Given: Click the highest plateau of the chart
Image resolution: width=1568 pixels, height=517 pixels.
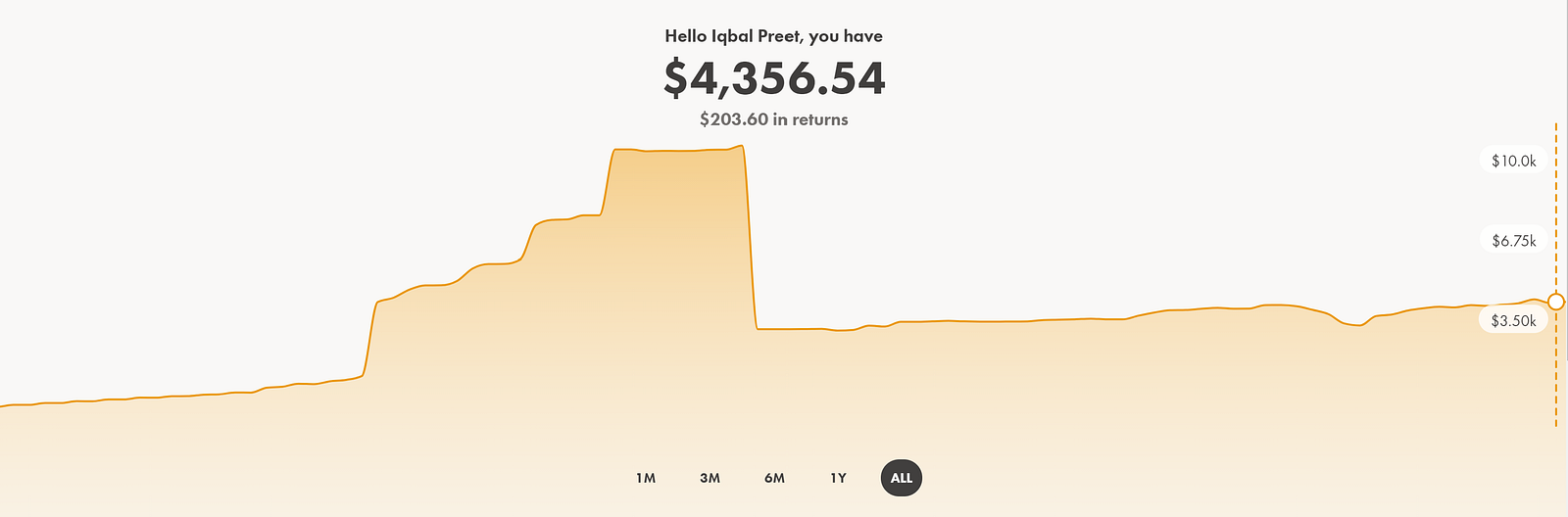Looking at the screenshot, I should point(678,150).
